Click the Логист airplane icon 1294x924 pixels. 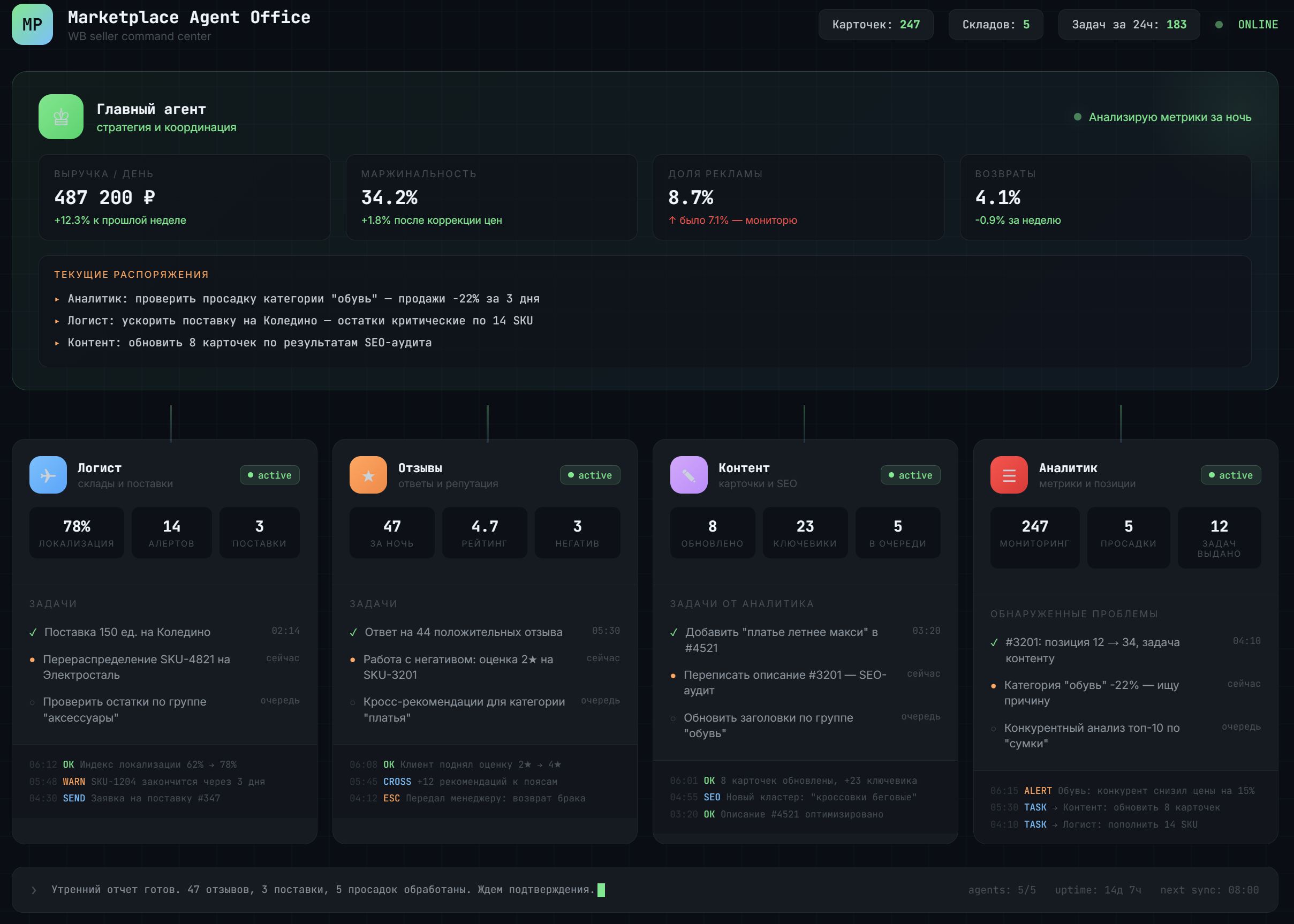tap(48, 475)
